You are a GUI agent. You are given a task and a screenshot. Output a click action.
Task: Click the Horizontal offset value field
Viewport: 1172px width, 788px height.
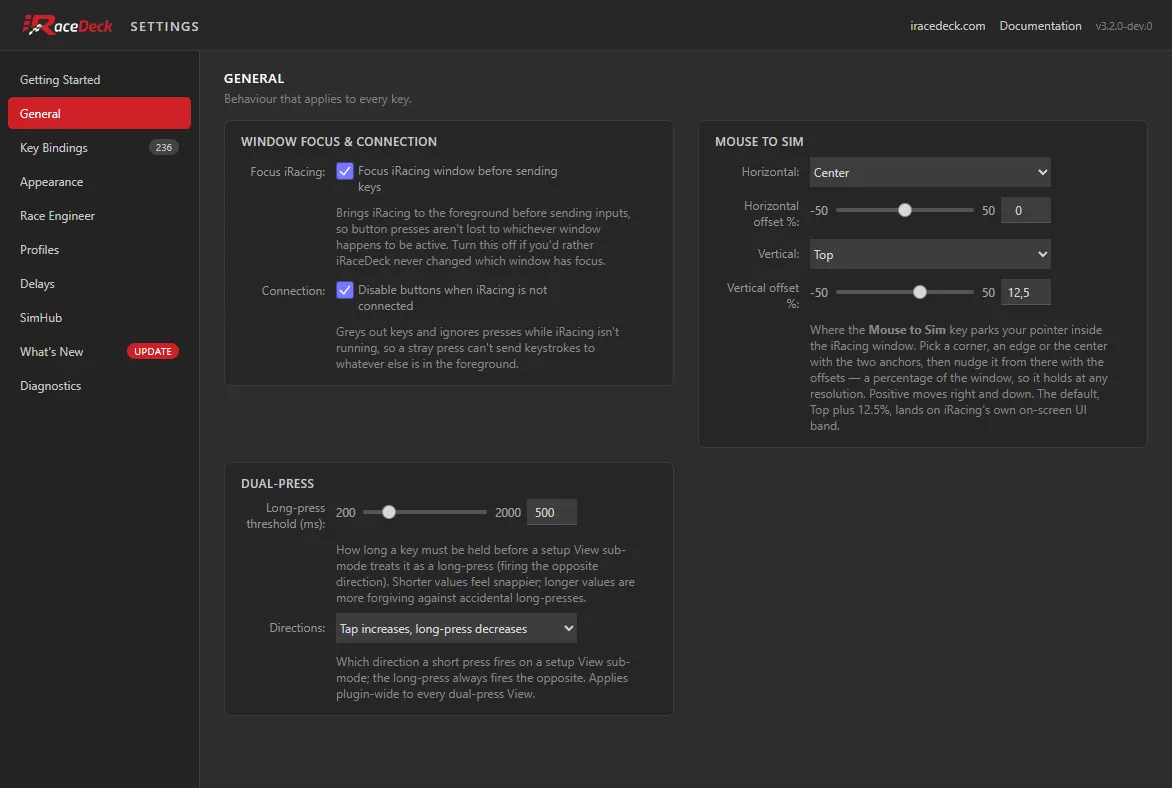pyautogui.click(x=1026, y=211)
